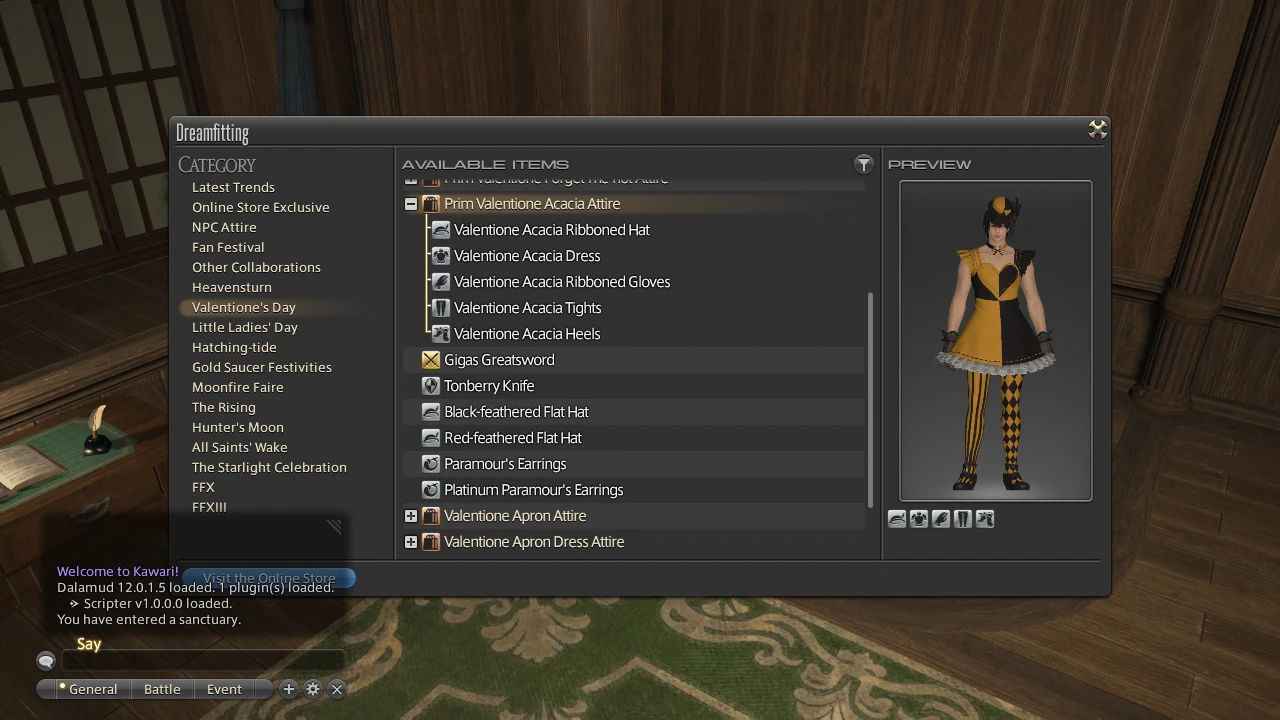This screenshot has width=1280, height=720.
Task: Click the Paramour's Earrings icon
Action: click(x=431, y=464)
